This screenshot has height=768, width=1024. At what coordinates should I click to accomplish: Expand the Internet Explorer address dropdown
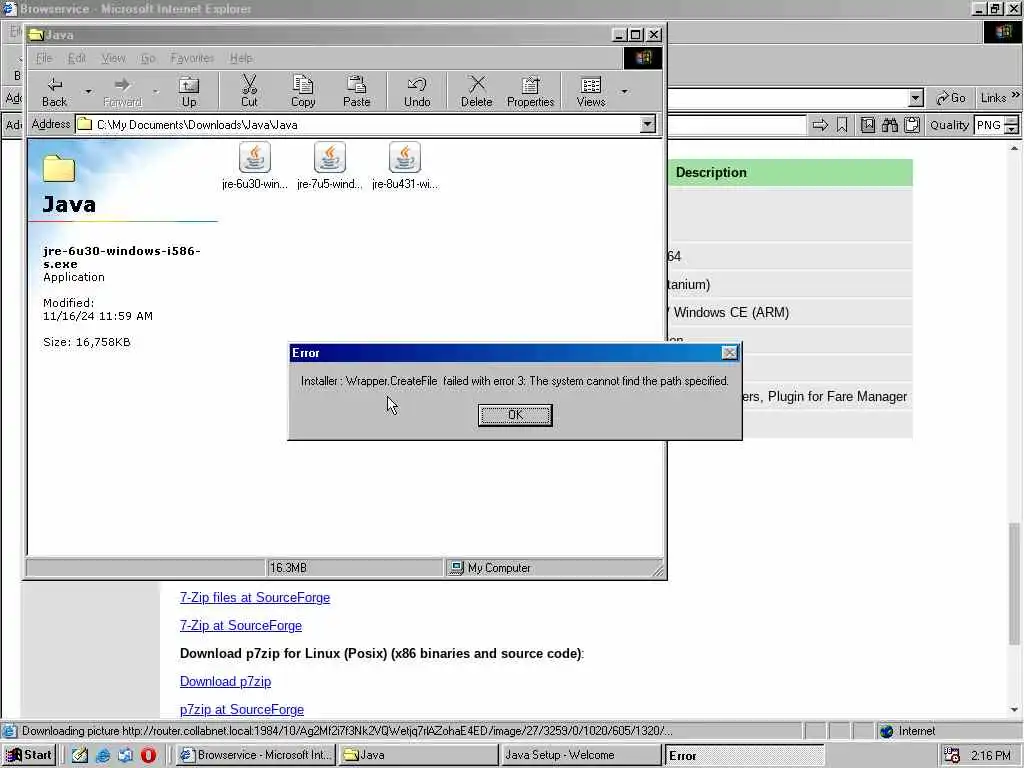coord(916,99)
